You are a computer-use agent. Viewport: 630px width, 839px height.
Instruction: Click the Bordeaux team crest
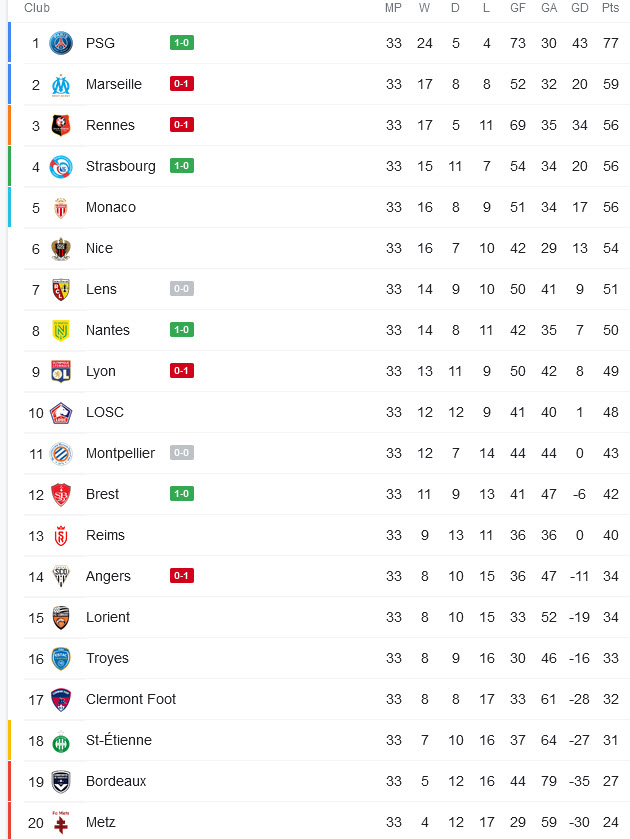61,781
